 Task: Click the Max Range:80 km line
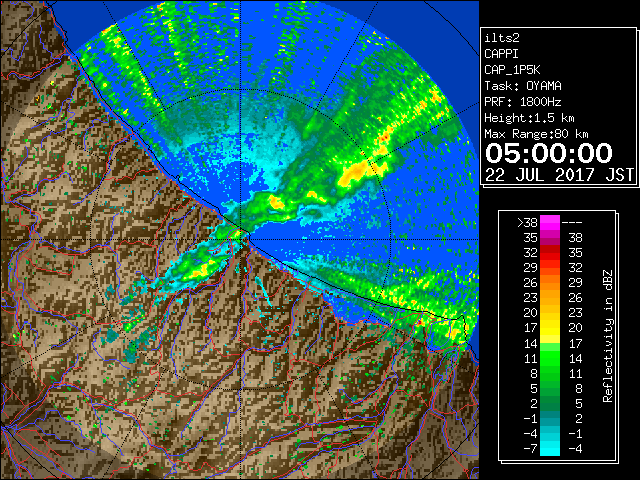tap(536, 134)
